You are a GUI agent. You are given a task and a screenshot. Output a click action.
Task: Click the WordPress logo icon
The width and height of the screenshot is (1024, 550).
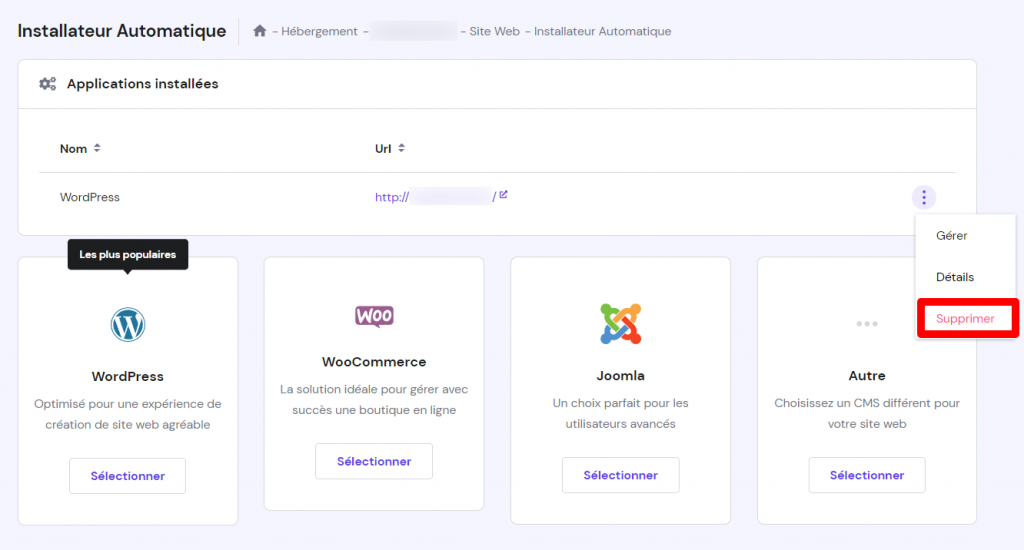coord(128,324)
